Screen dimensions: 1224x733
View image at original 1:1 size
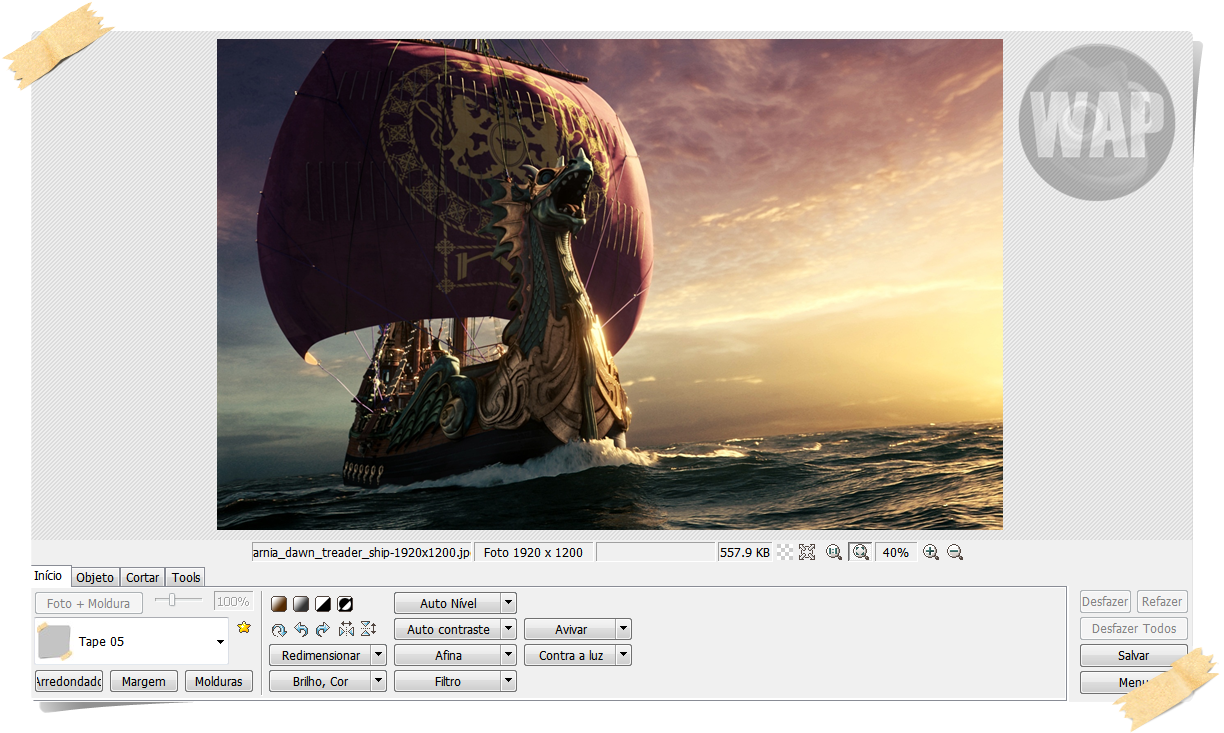pos(834,552)
